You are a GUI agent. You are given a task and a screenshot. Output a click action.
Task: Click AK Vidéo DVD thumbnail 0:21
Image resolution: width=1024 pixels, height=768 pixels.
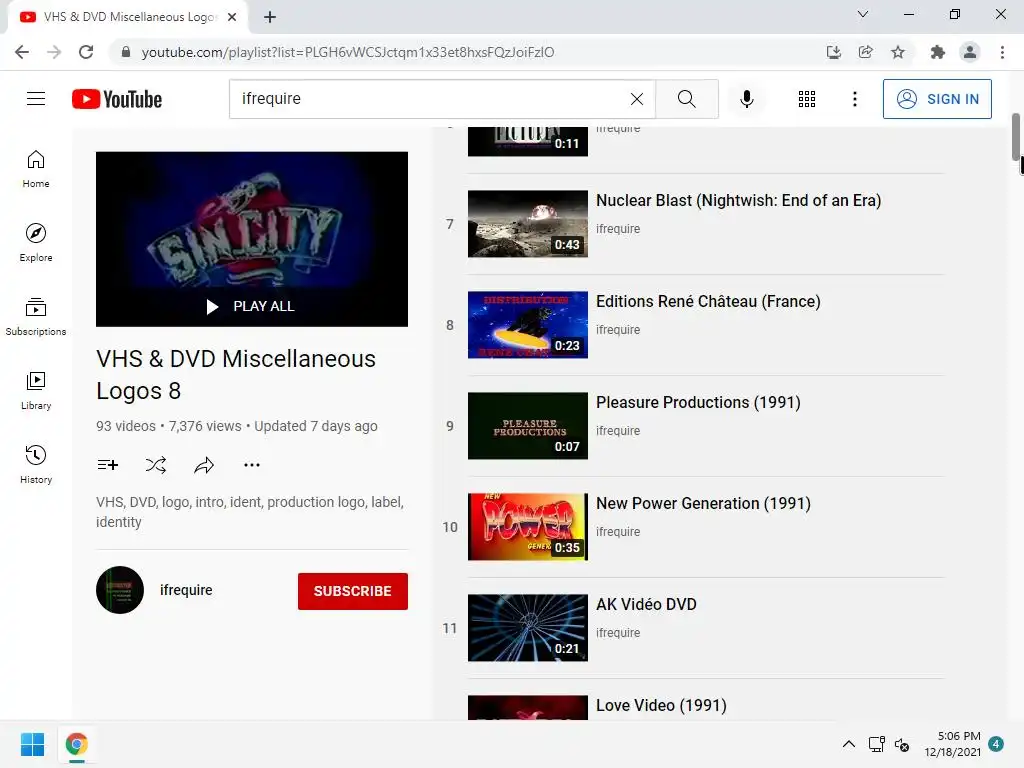tap(528, 628)
